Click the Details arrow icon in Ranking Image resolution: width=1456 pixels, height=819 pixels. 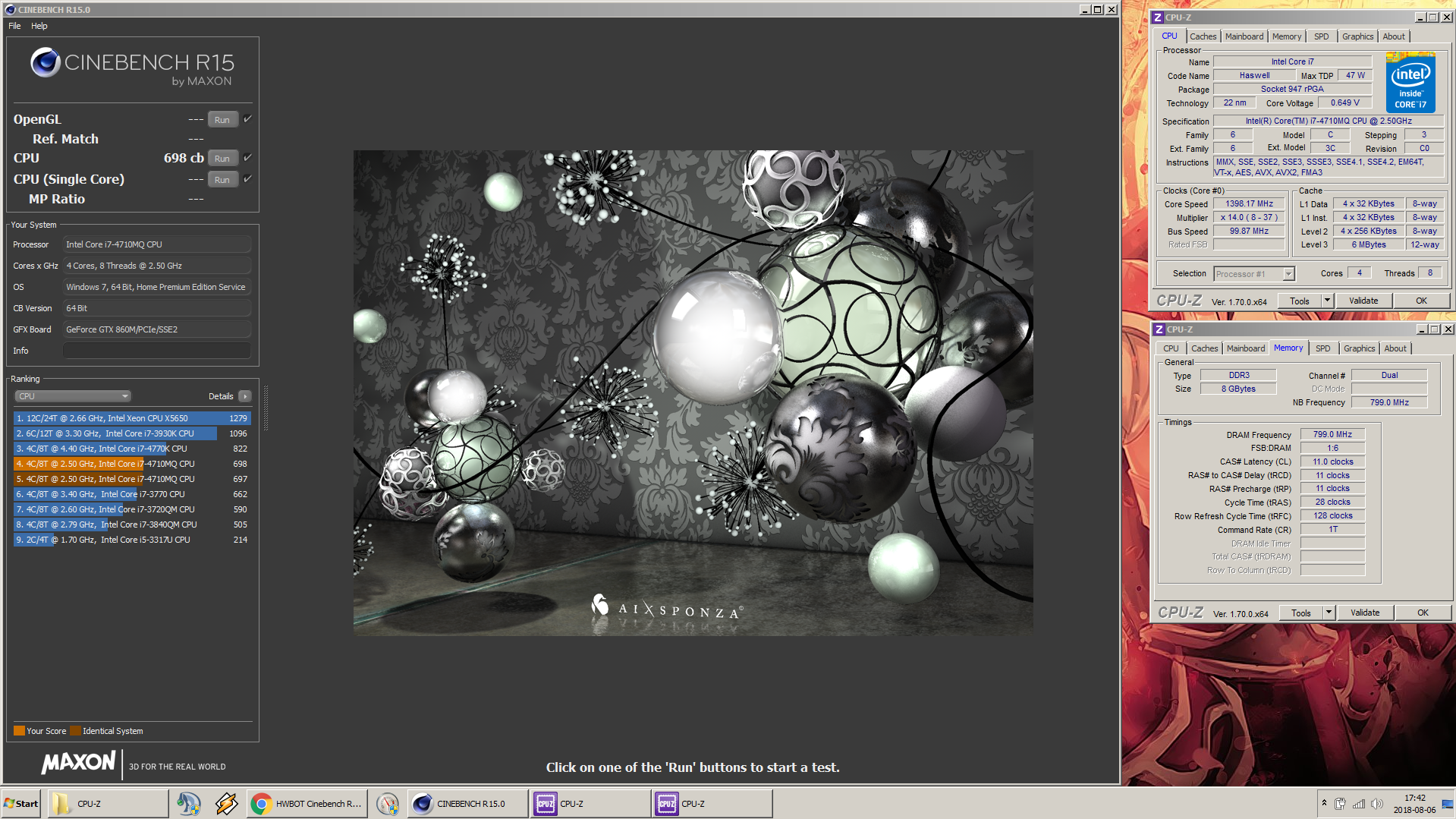point(245,396)
